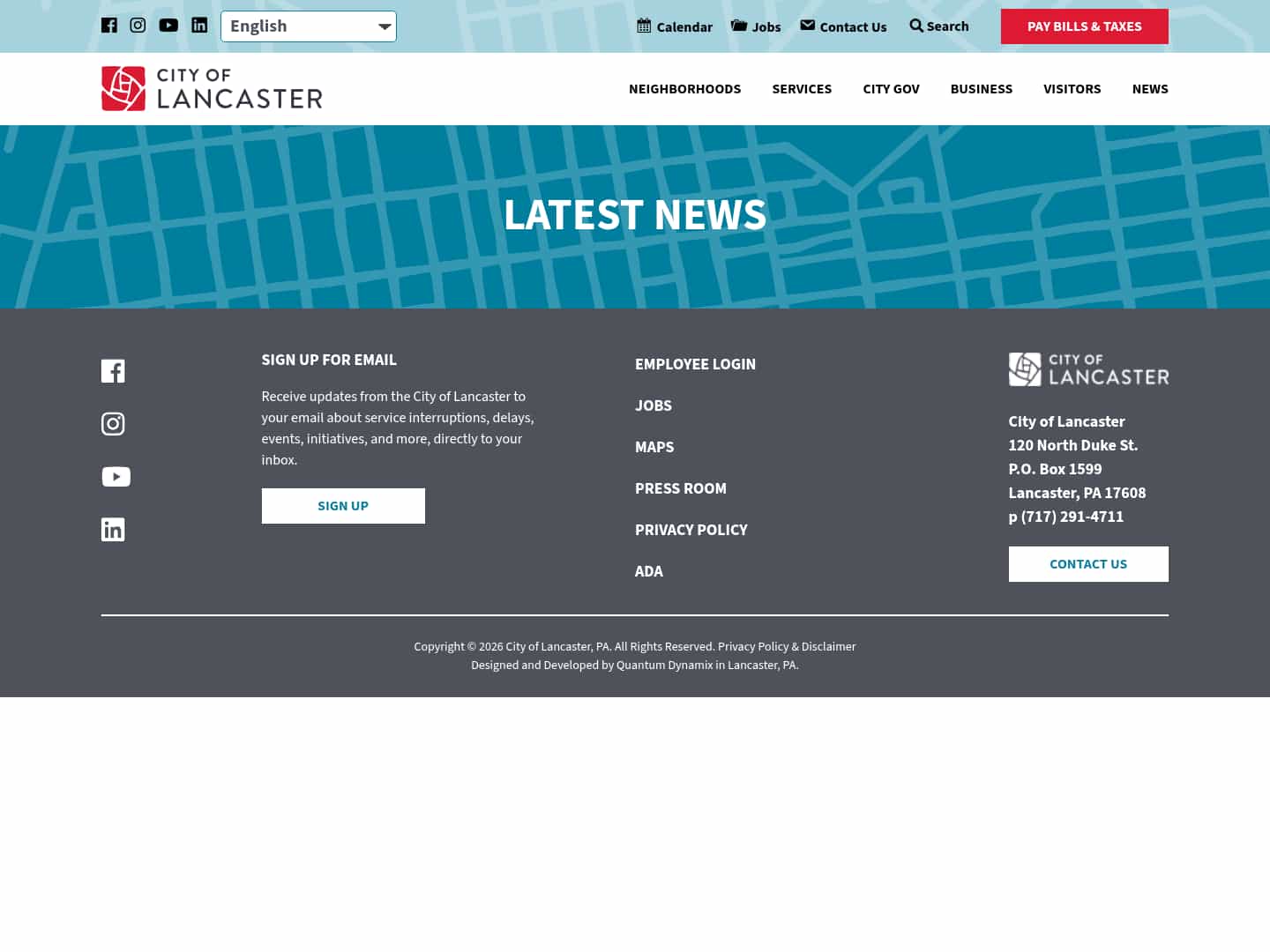1270x952 pixels.
Task: Open the Employee Login link
Action: [x=695, y=364]
